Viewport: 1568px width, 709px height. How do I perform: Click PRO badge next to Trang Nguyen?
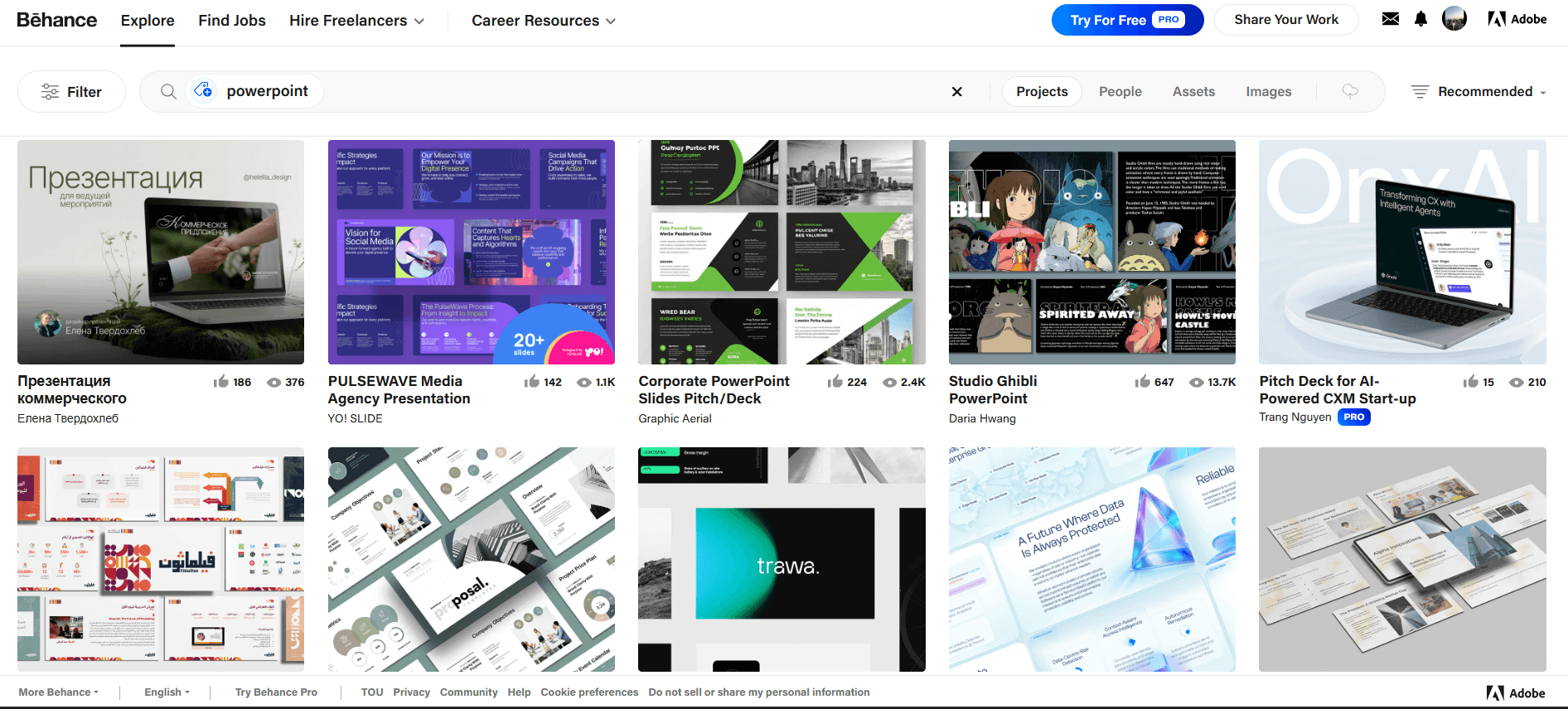pyautogui.click(x=1354, y=417)
